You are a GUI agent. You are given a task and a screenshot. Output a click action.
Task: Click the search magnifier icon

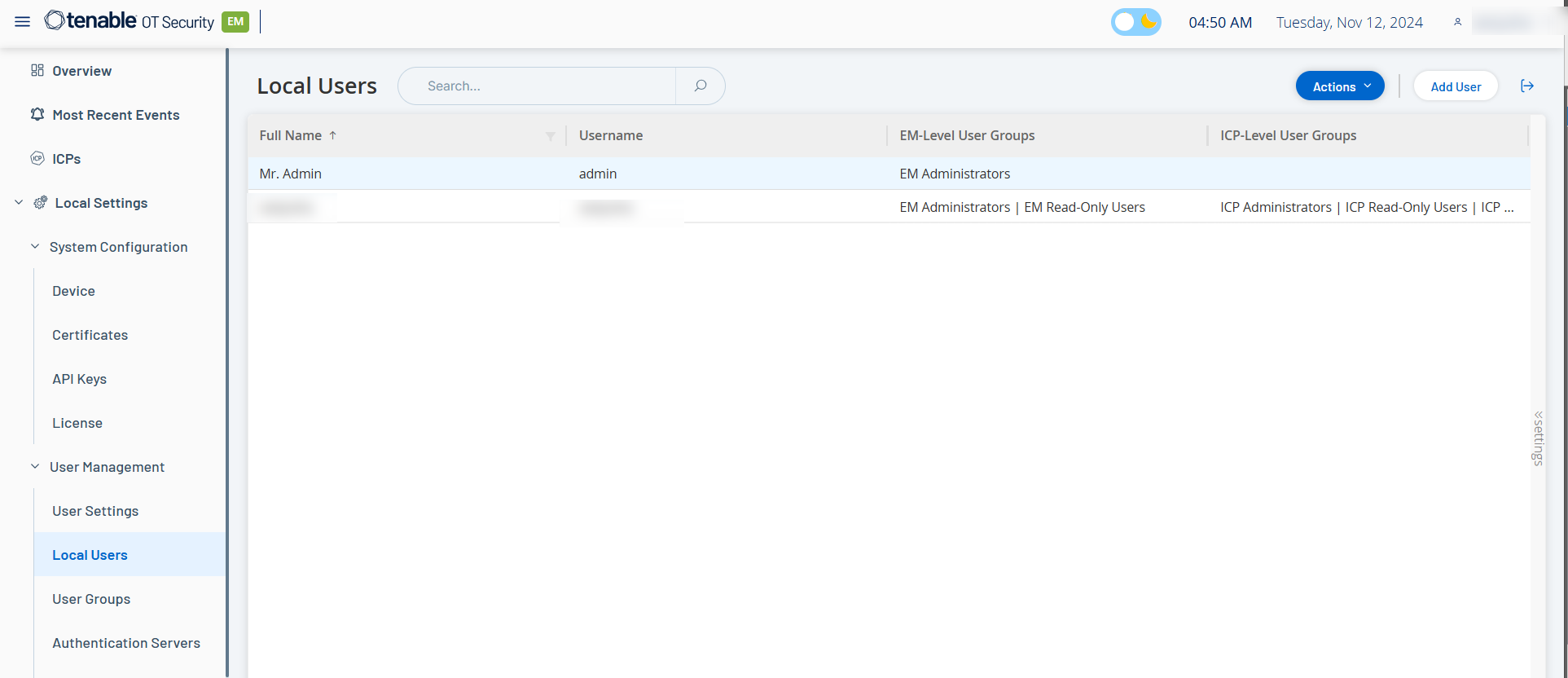700,86
